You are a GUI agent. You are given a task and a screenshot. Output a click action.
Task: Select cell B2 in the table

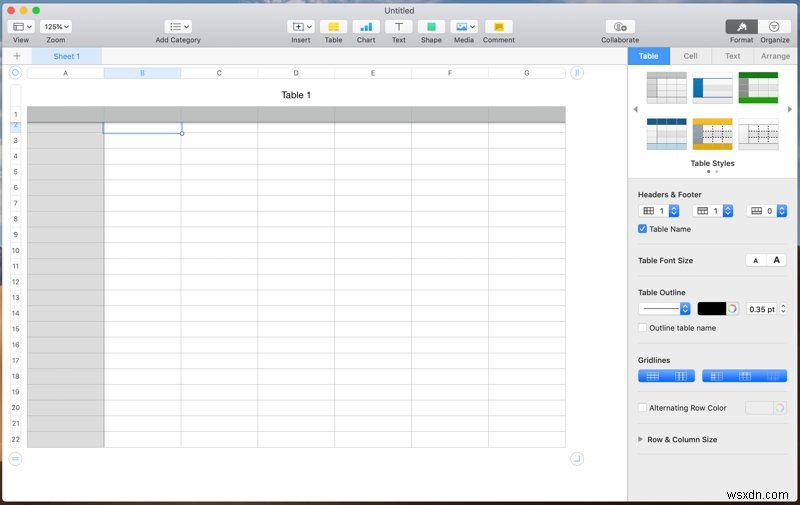[x=142, y=128]
